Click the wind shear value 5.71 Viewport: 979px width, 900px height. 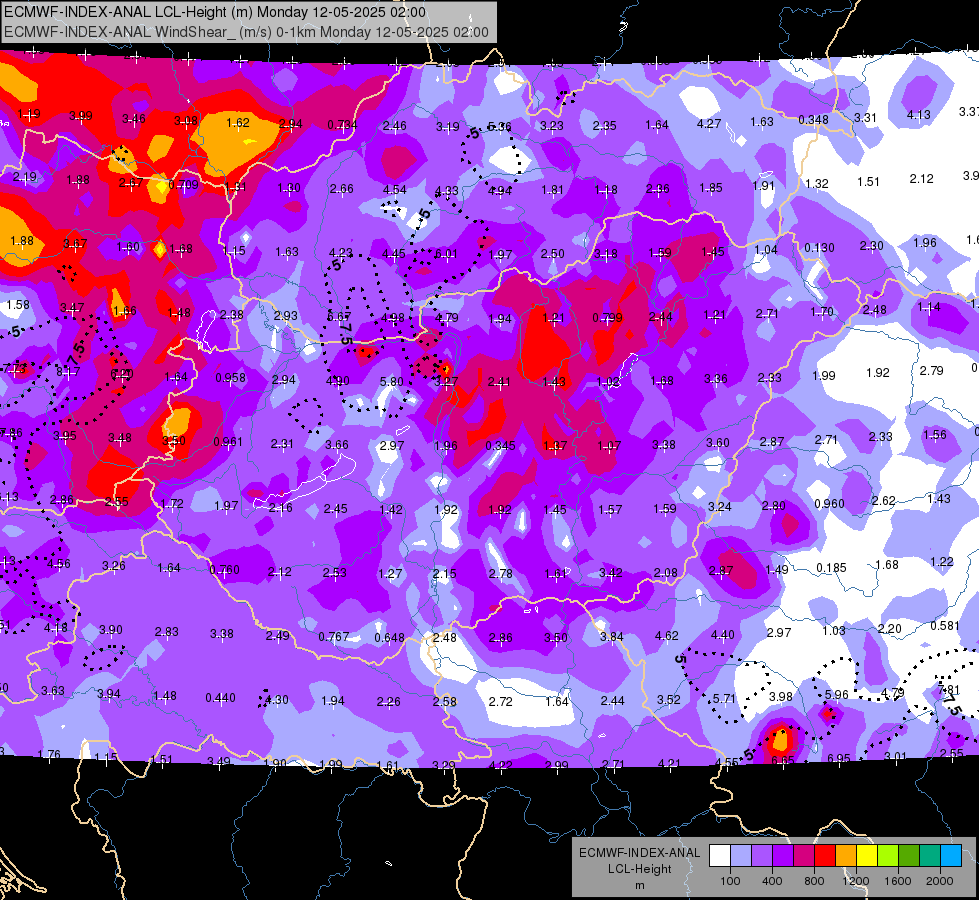(x=724, y=698)
